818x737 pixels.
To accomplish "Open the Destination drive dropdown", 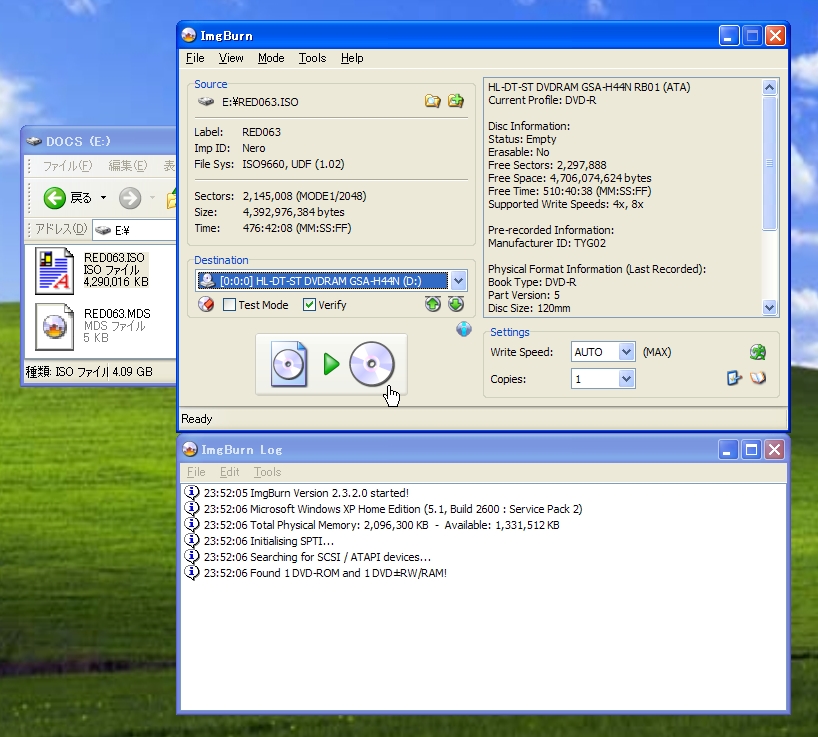I will 458,281.
